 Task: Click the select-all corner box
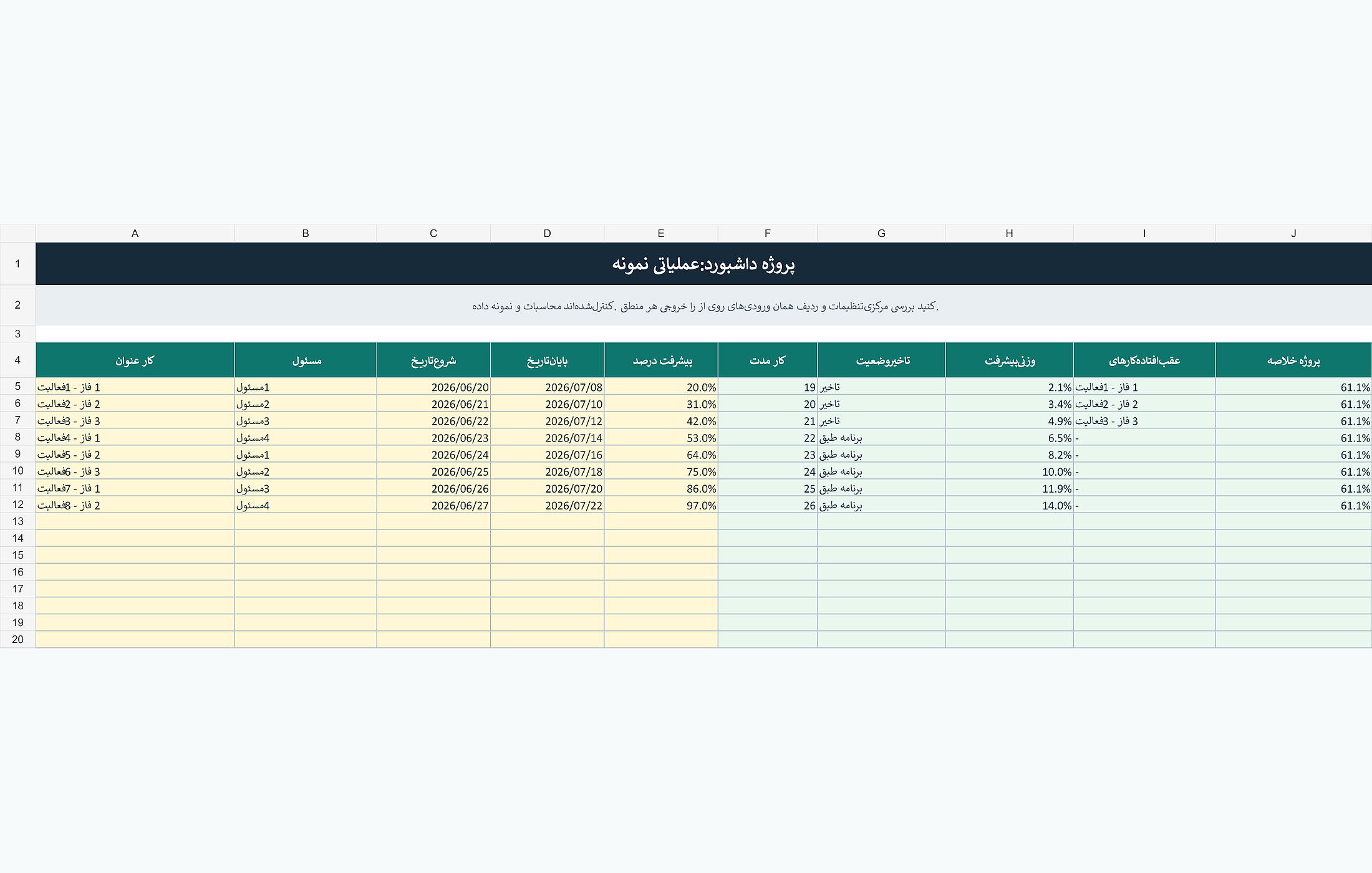[17, 233]
